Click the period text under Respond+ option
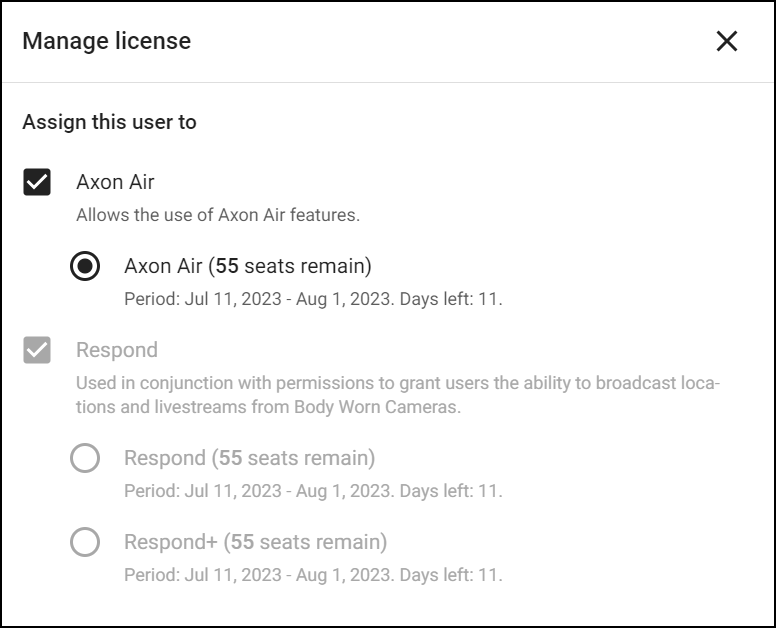Image resolution: width=776 pixels, height=628 pixels. point(313,575)
